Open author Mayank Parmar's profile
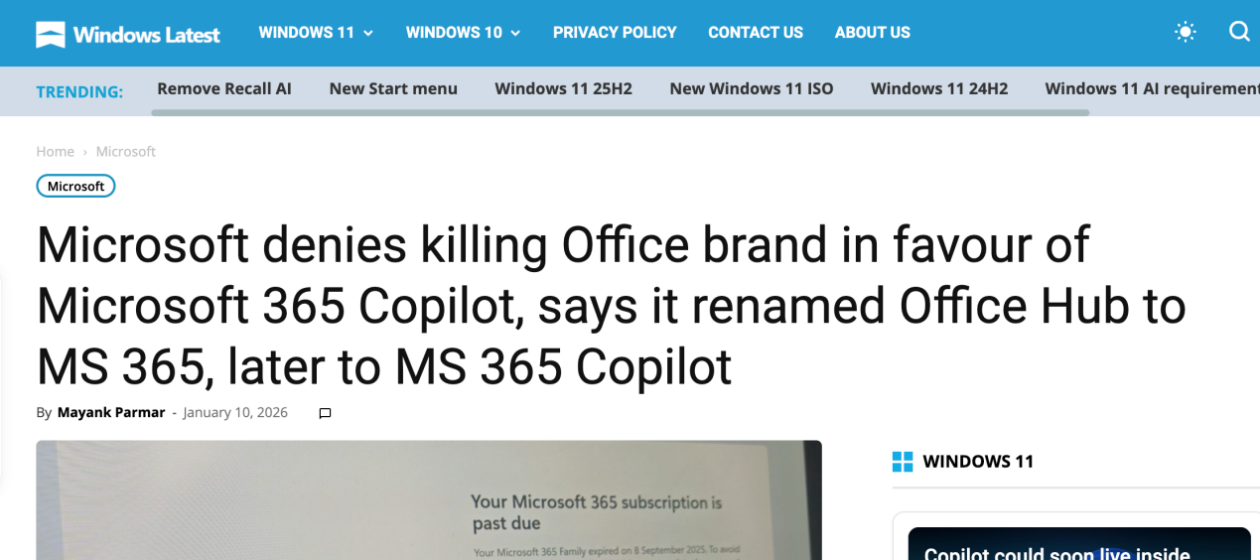This screenshot has width=1260, height=560. point(111,412)
